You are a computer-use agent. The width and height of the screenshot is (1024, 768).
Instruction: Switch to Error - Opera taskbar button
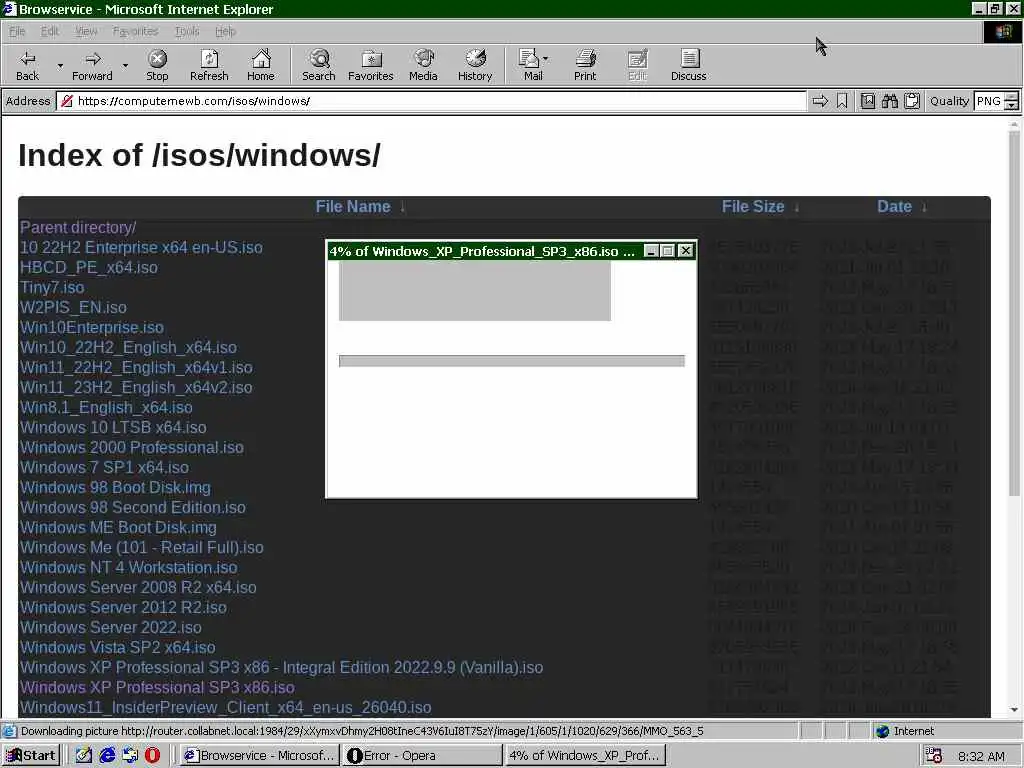tap(422, 756)
